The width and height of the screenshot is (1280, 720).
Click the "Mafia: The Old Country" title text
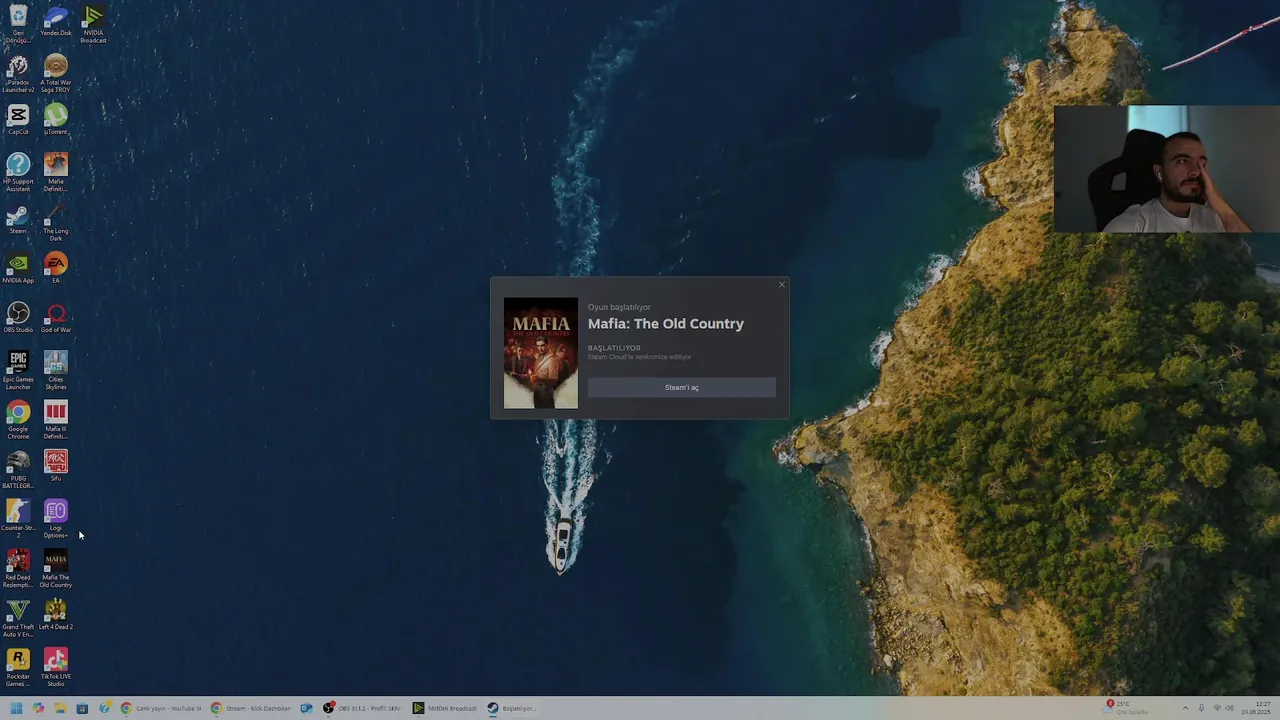pyautogui.click(x=666, y=324)
